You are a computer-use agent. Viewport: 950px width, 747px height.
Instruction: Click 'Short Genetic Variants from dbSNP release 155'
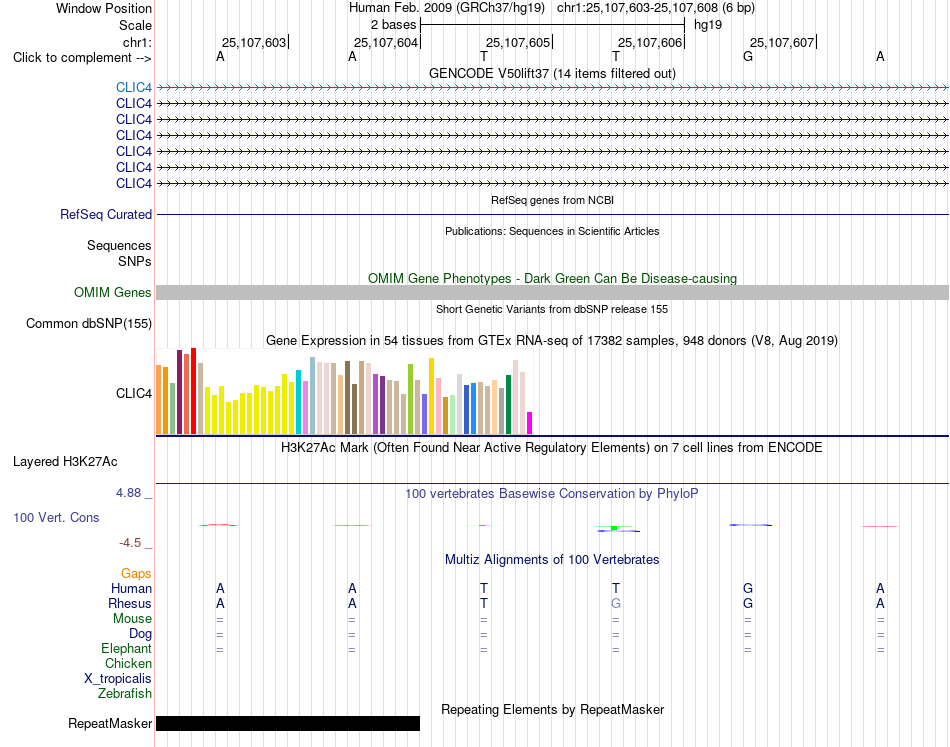[x=552, y=309]
